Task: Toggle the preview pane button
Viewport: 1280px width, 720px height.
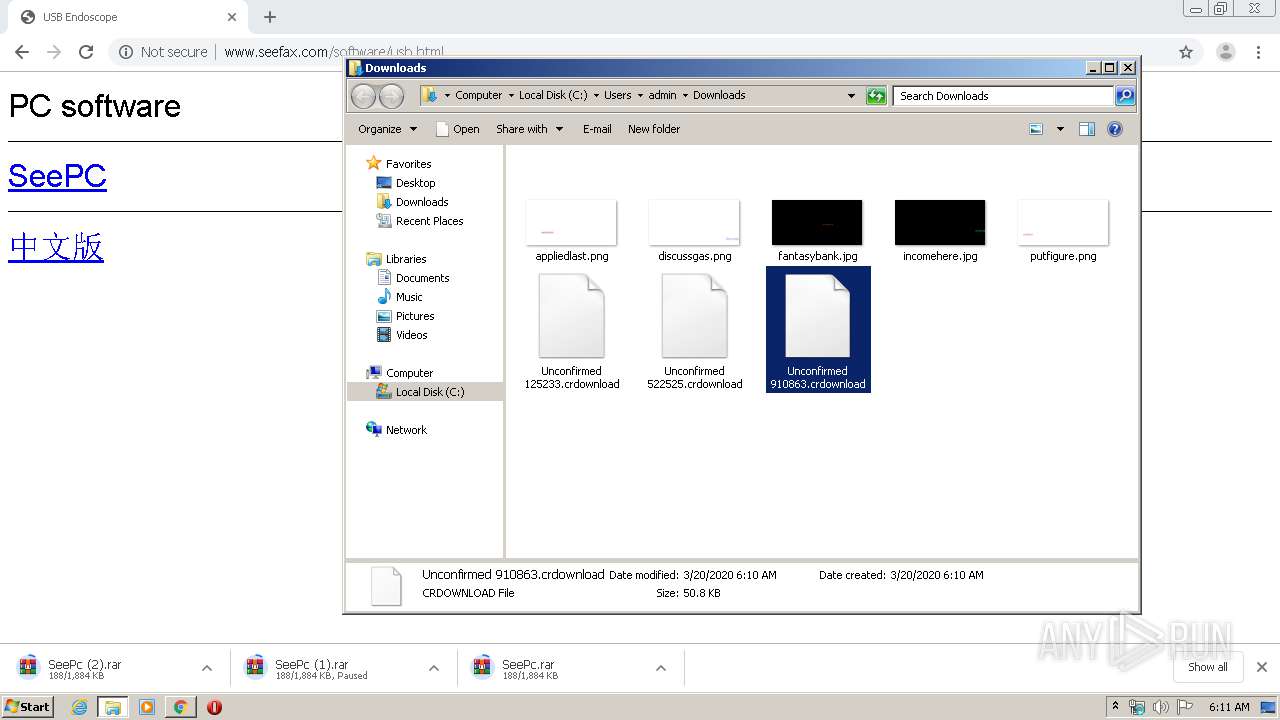Action: 1087,129
